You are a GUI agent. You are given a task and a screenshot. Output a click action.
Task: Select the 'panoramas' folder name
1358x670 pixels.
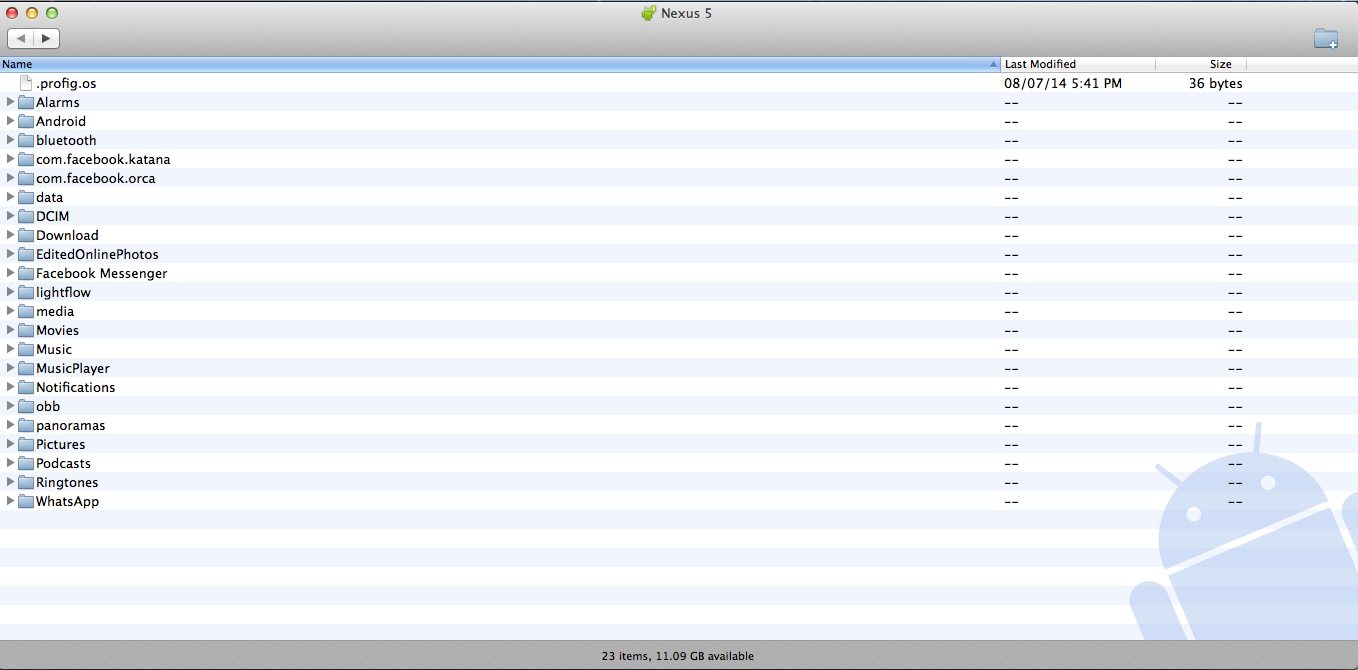coord(71,425)
